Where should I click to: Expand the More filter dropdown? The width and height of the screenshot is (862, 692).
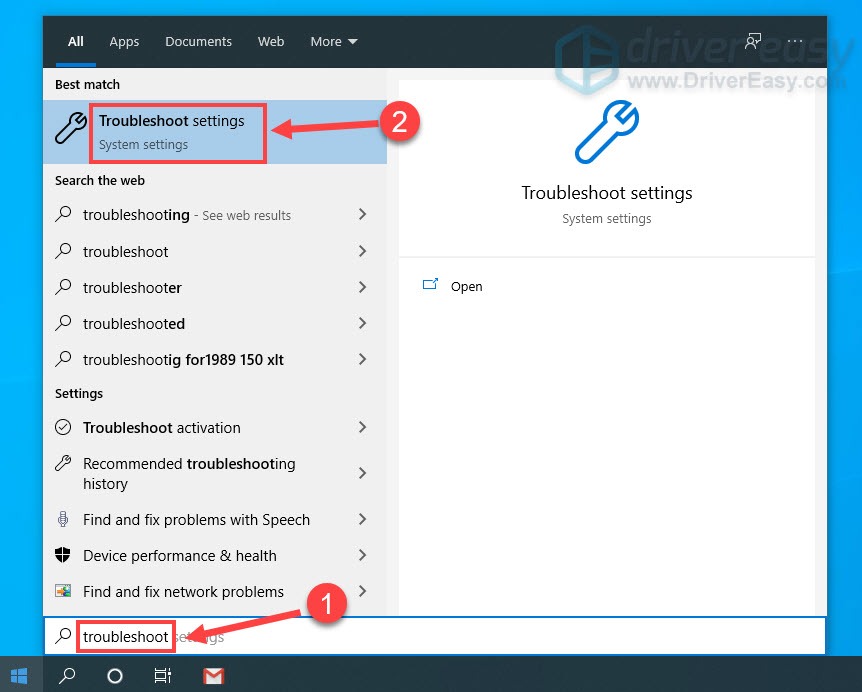pyautogui.click(x=333, y=42)
